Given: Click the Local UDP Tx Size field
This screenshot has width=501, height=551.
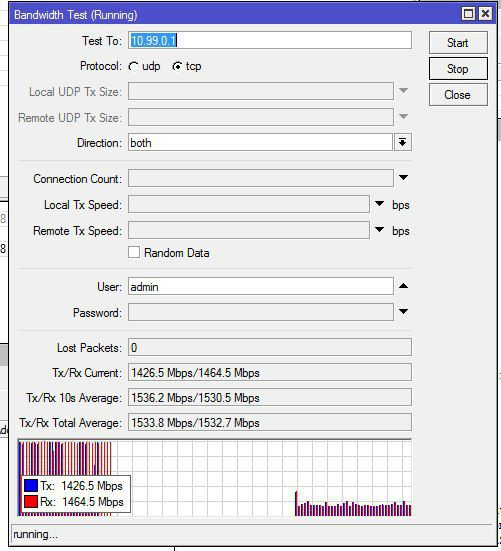Looking at the screenshot, I should (261, 91).
